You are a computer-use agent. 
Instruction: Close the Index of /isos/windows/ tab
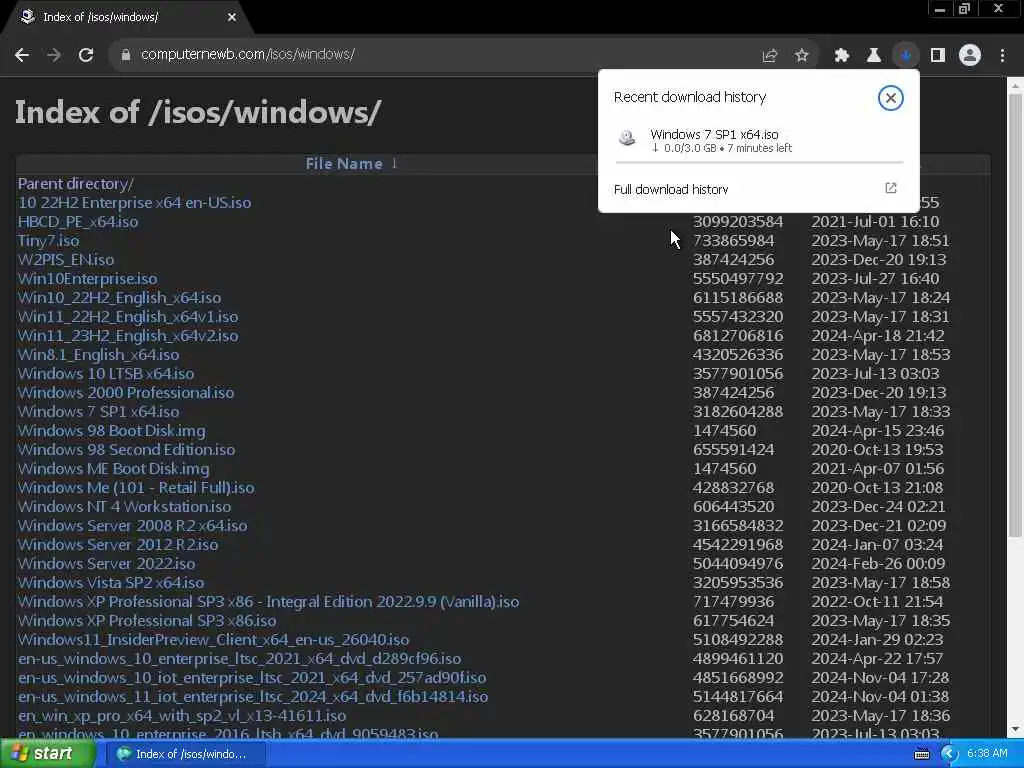232,17
